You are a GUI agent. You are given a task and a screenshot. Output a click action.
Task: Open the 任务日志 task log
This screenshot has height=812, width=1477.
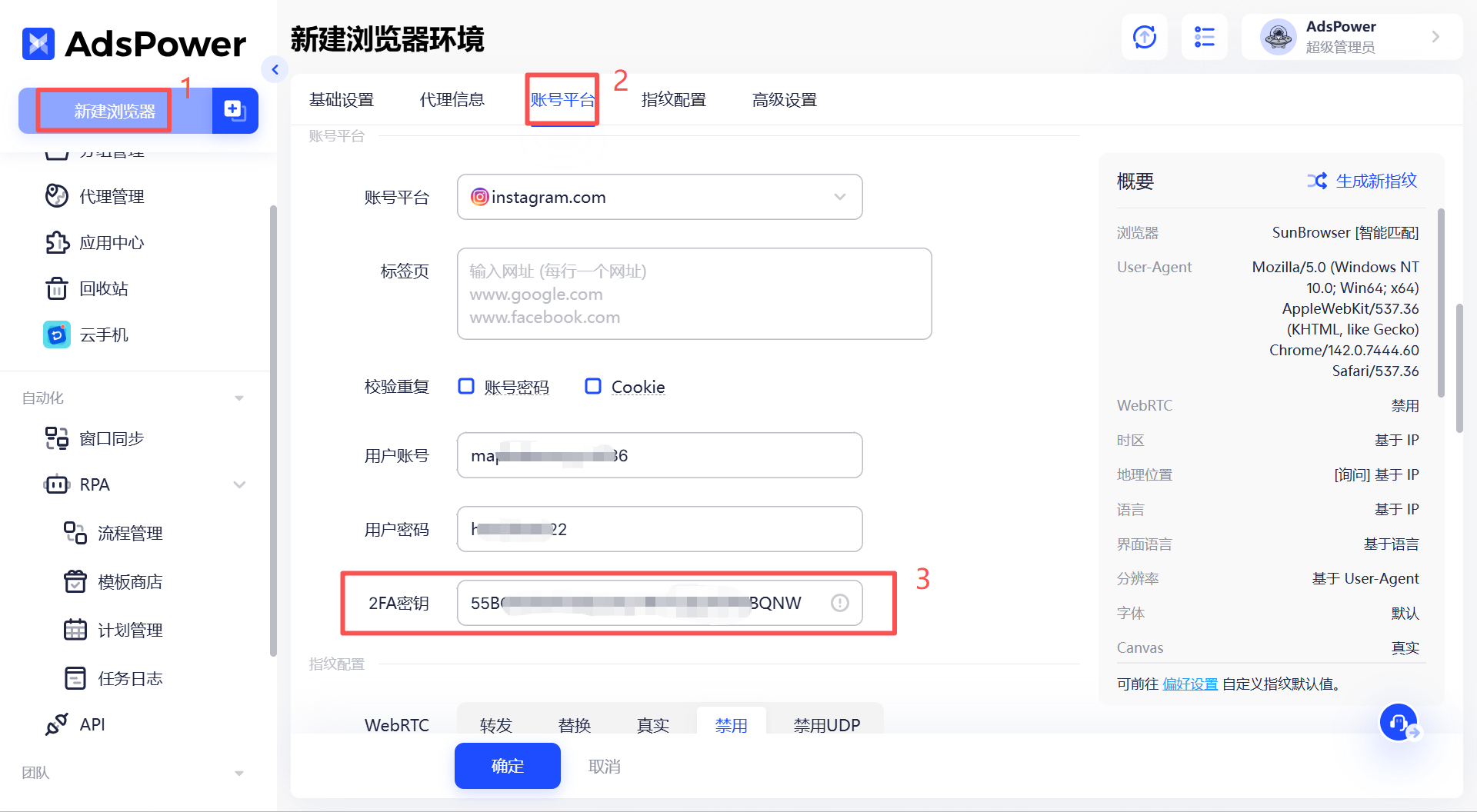132,678
